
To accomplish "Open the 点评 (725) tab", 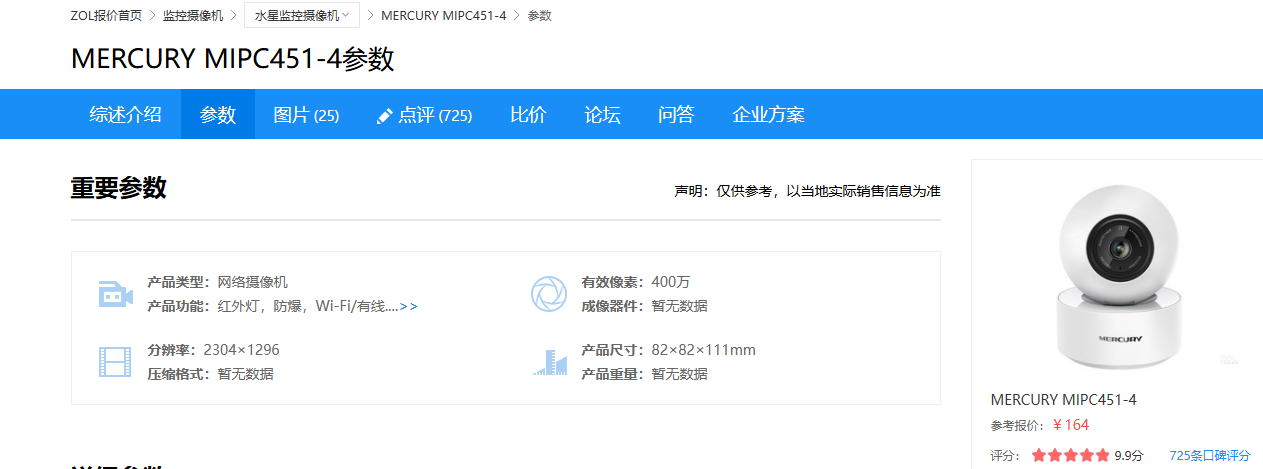I will 424,114.
